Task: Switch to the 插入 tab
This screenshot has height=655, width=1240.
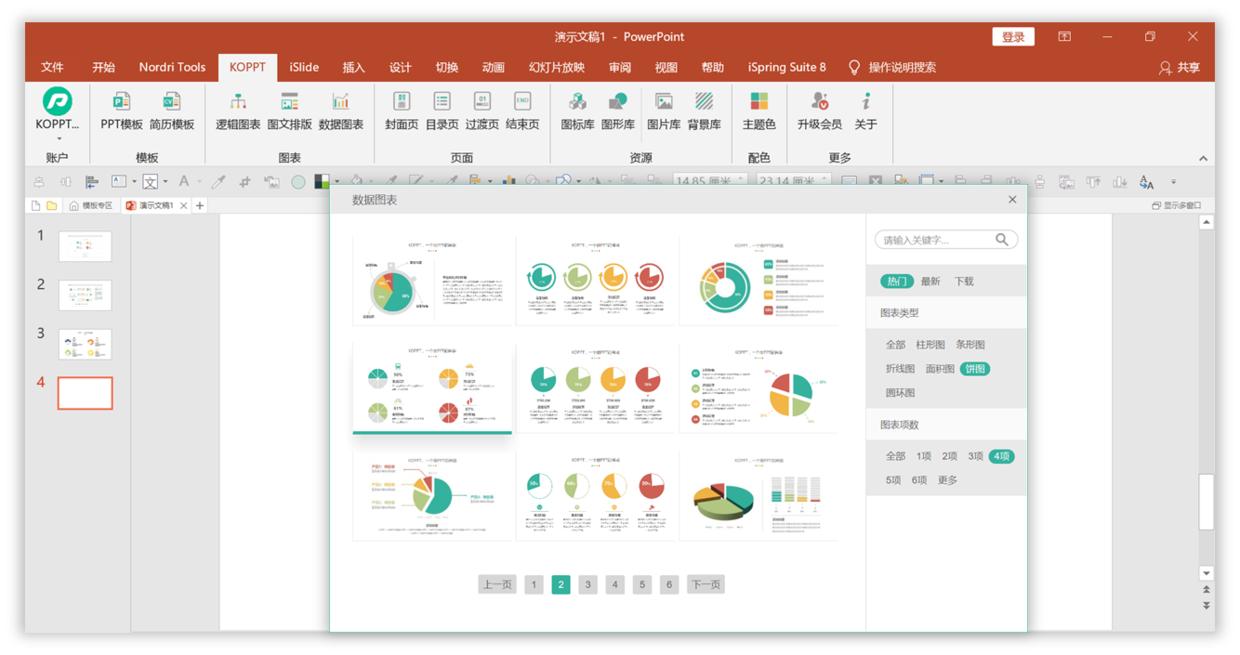Action: coord(353,67)
